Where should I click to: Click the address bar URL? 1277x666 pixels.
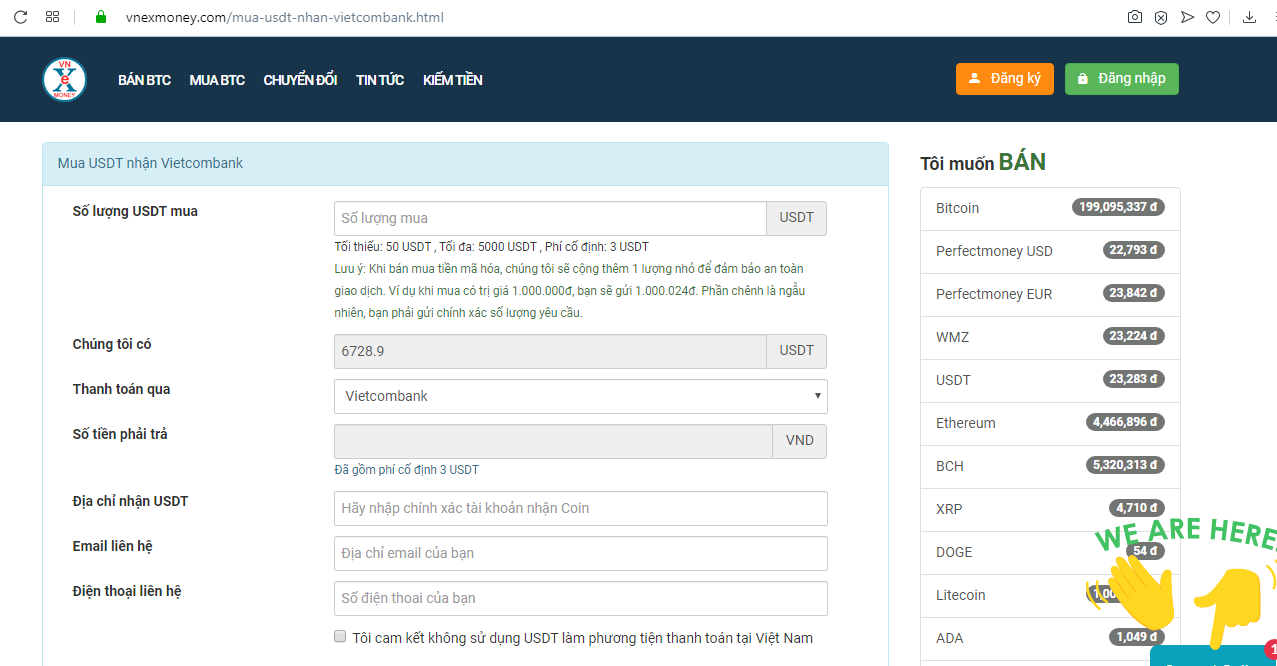point(285,17)
